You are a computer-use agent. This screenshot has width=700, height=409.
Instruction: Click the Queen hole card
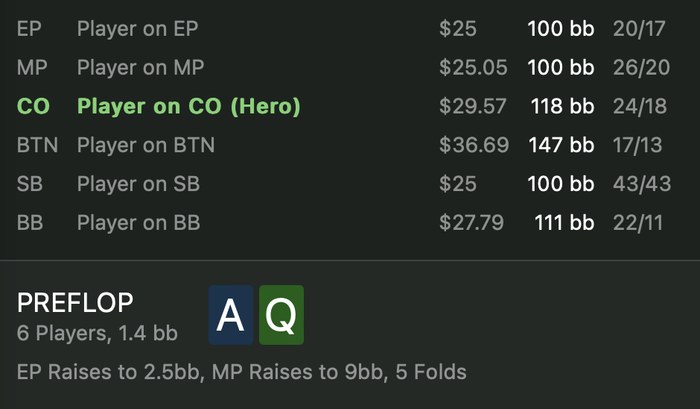pos(281,315)
